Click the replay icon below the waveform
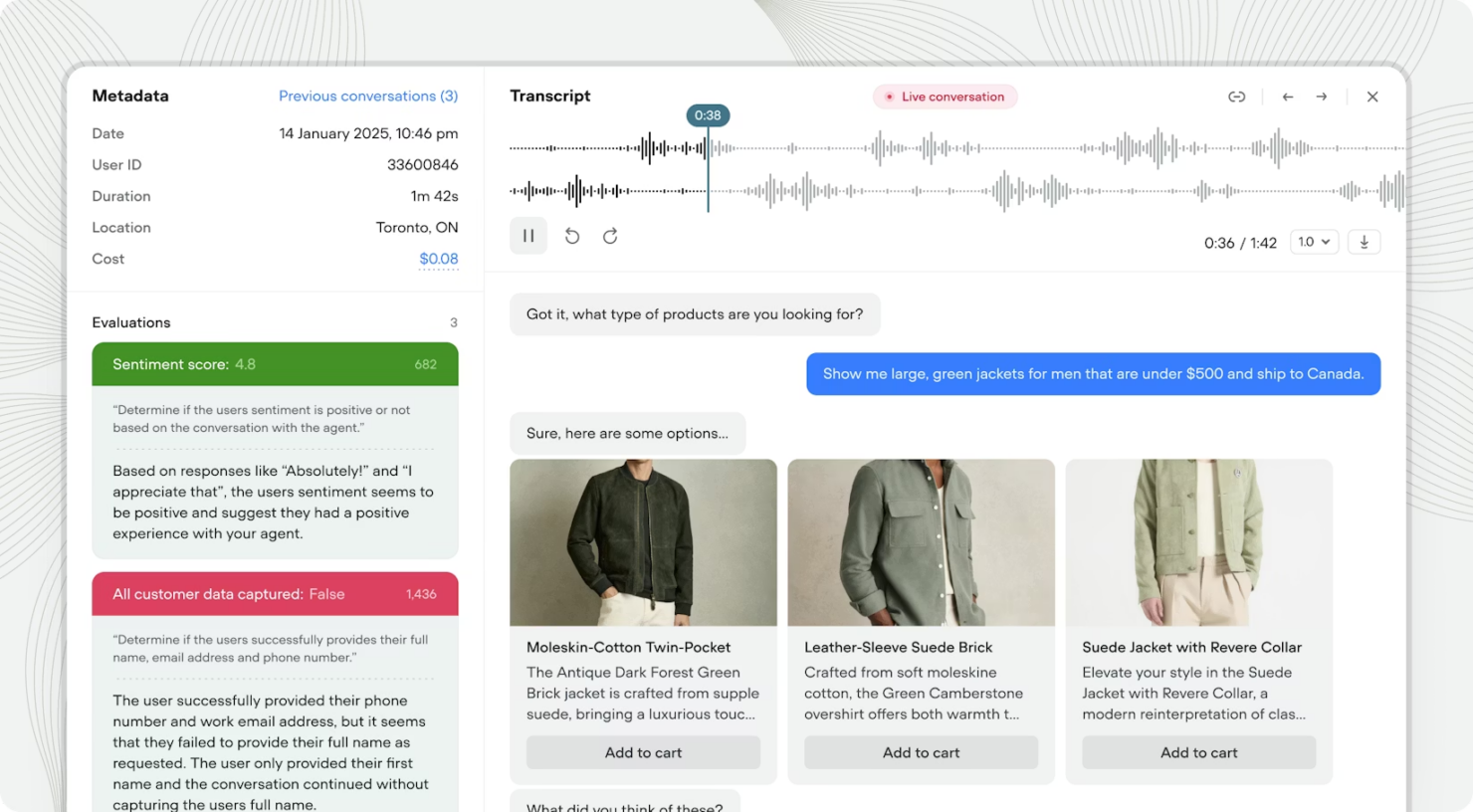 pyautogui.click(x=571, y=235)
